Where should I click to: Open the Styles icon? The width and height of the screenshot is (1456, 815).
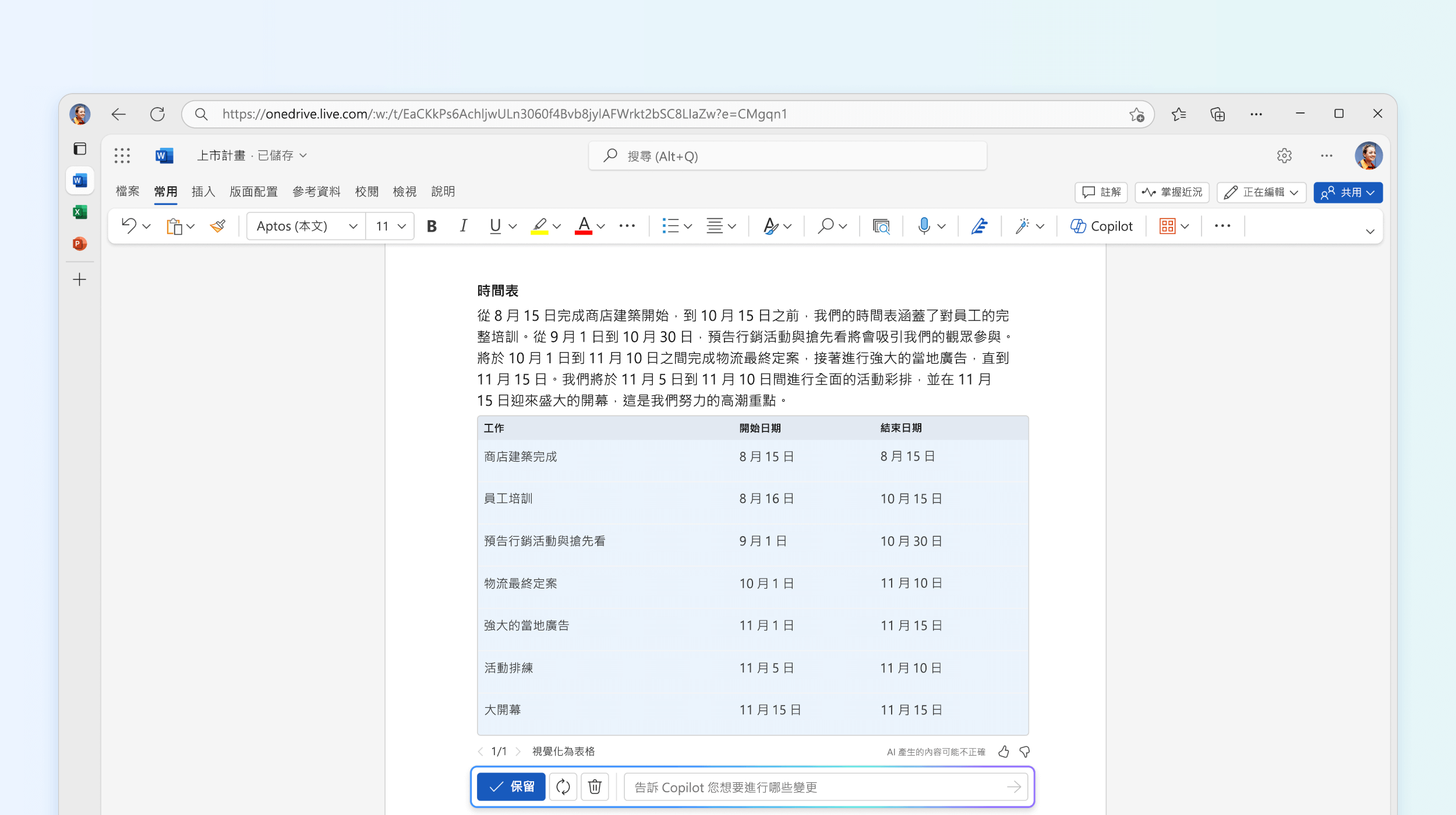point(771,226)
